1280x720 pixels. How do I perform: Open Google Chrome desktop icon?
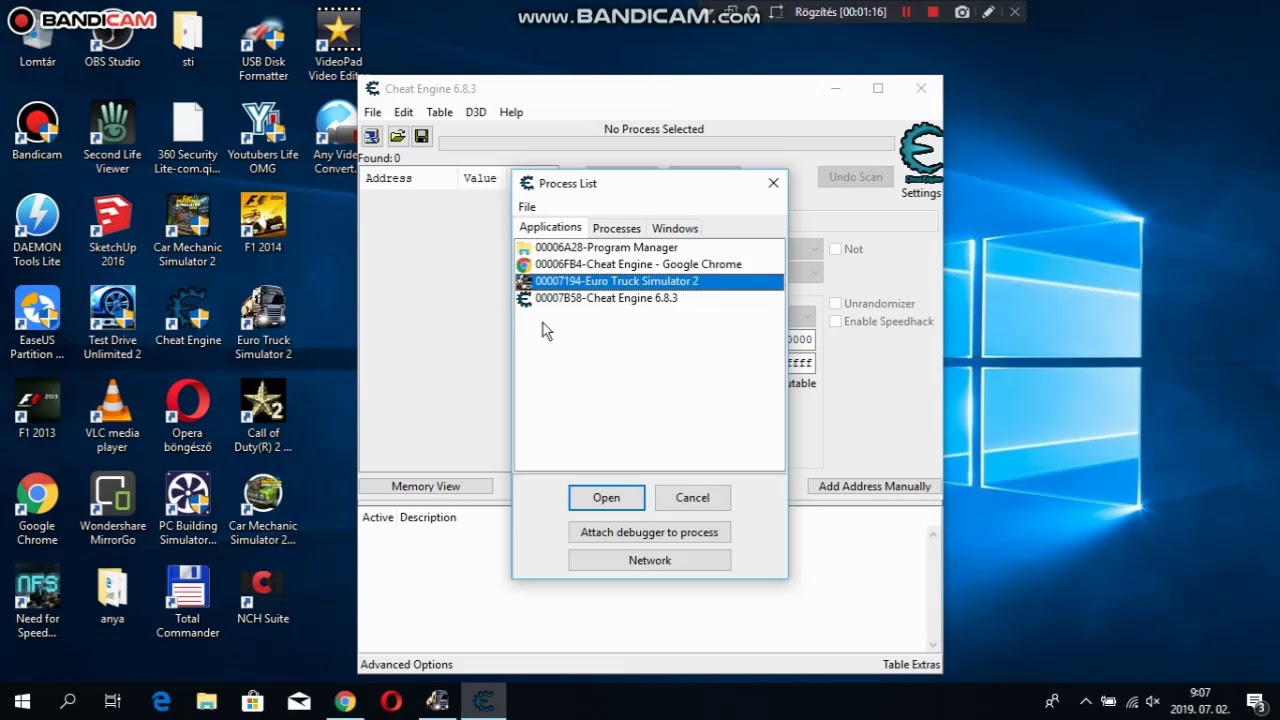[x=37, y=510]
